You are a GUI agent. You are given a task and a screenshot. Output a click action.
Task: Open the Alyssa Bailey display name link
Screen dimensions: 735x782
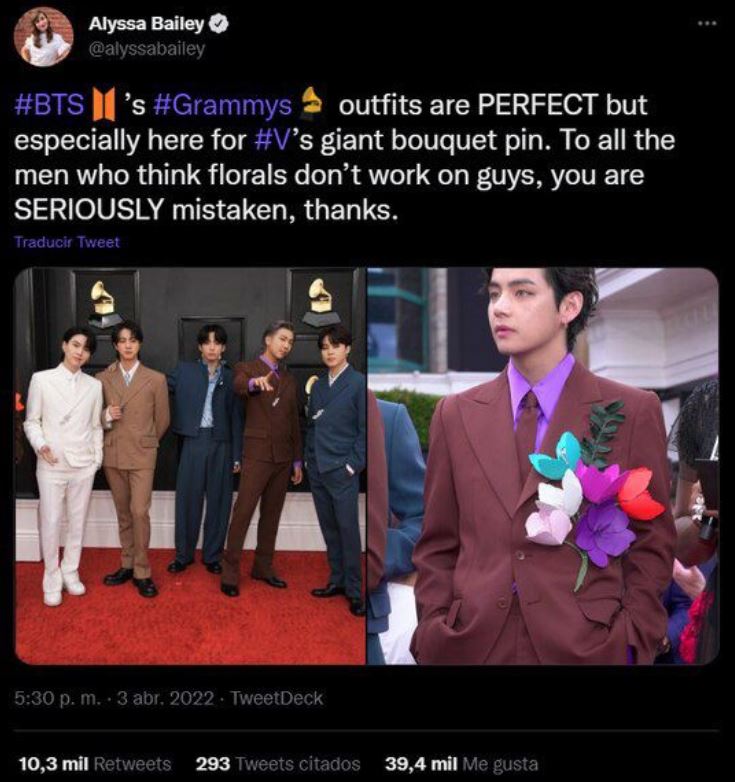[x=147, y=24]
